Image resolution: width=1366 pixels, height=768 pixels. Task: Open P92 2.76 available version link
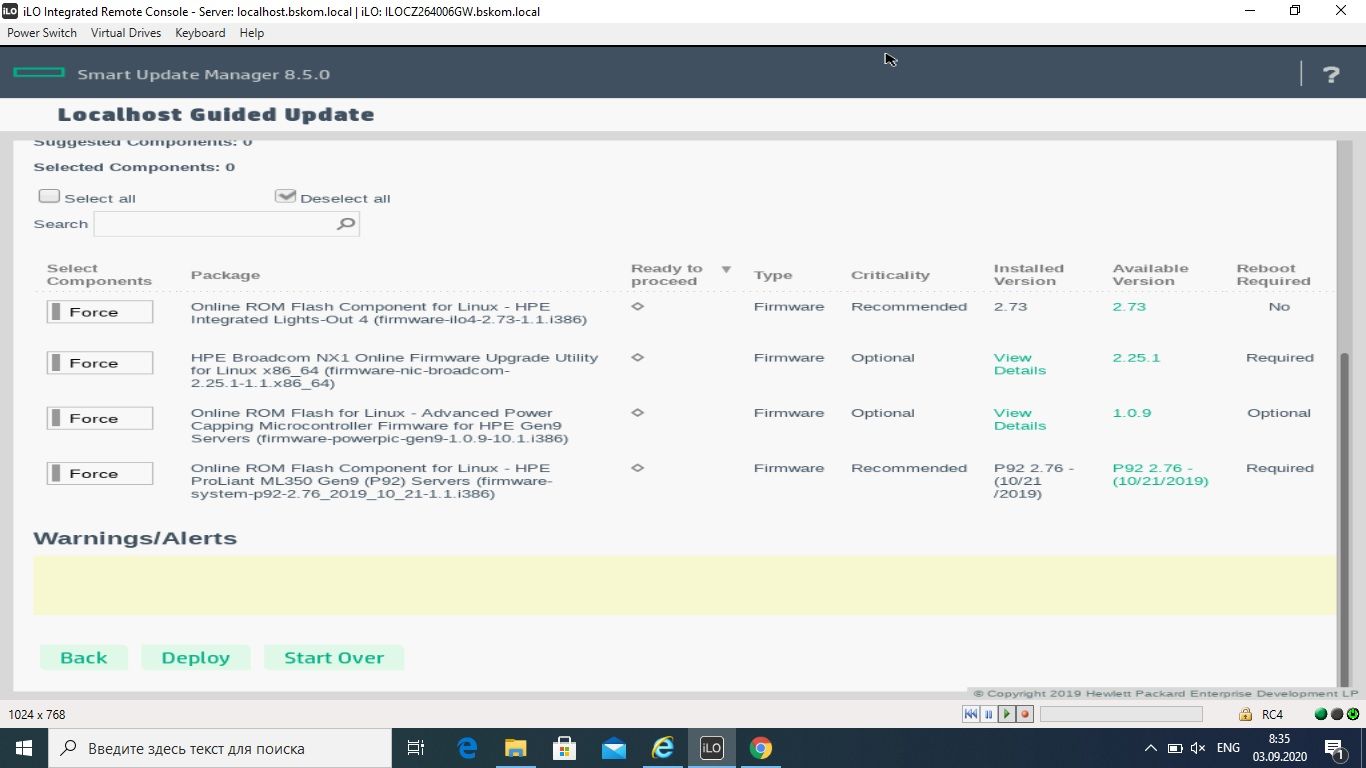1160,474
